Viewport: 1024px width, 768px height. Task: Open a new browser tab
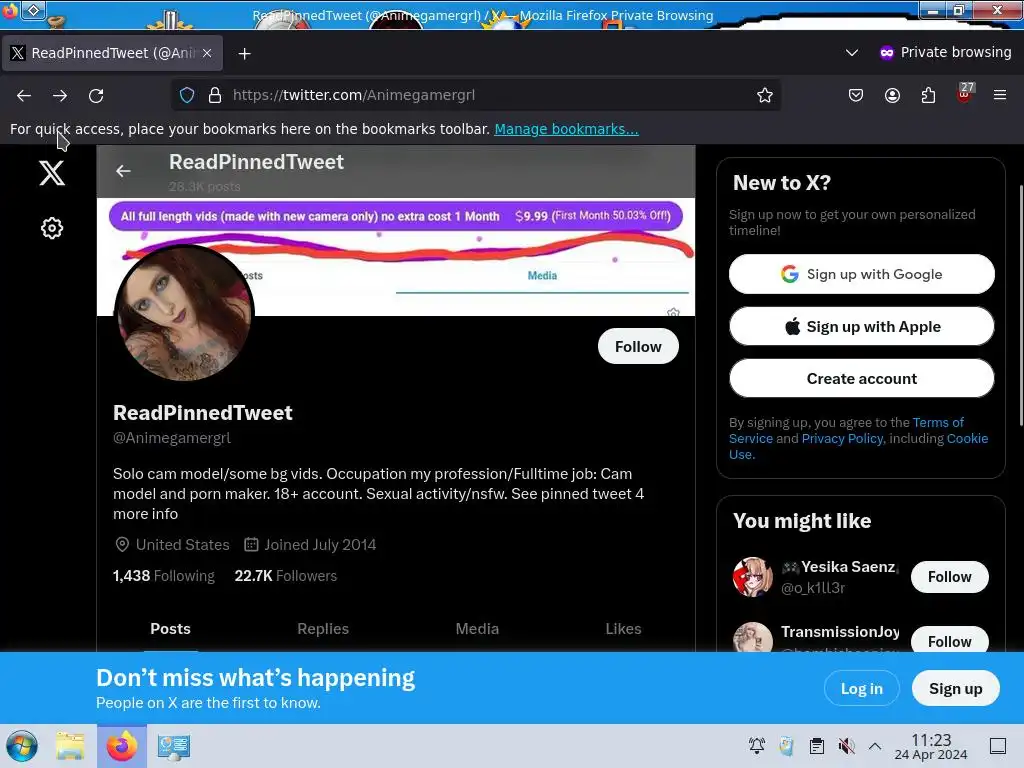[244, 54]
